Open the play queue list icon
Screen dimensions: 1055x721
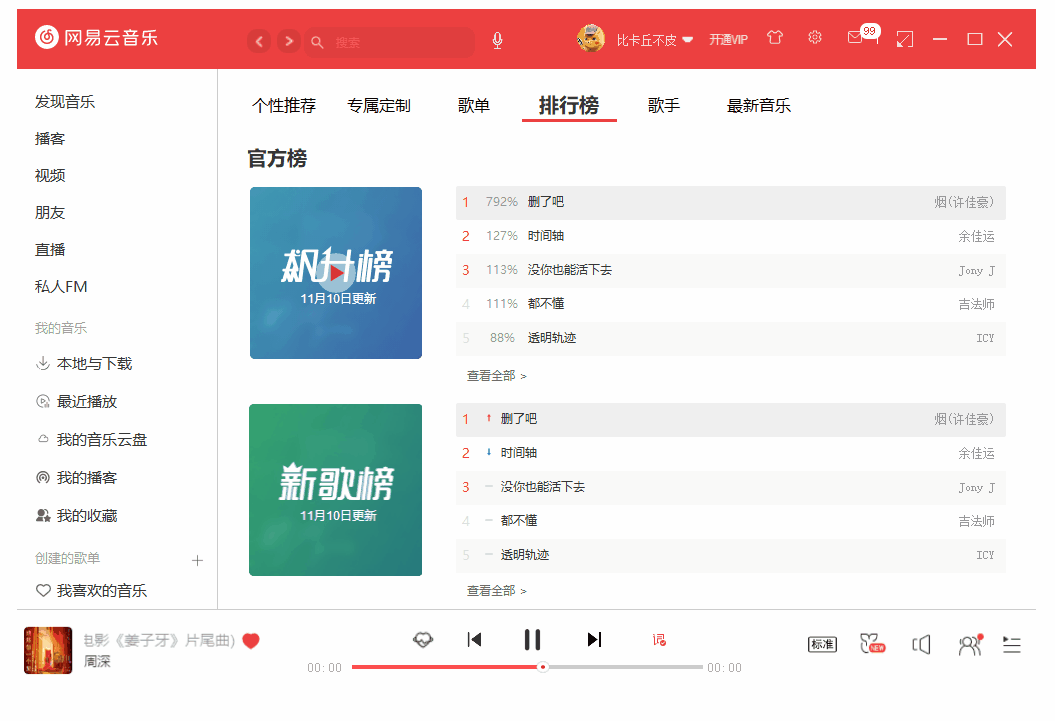pos(1012,645)
